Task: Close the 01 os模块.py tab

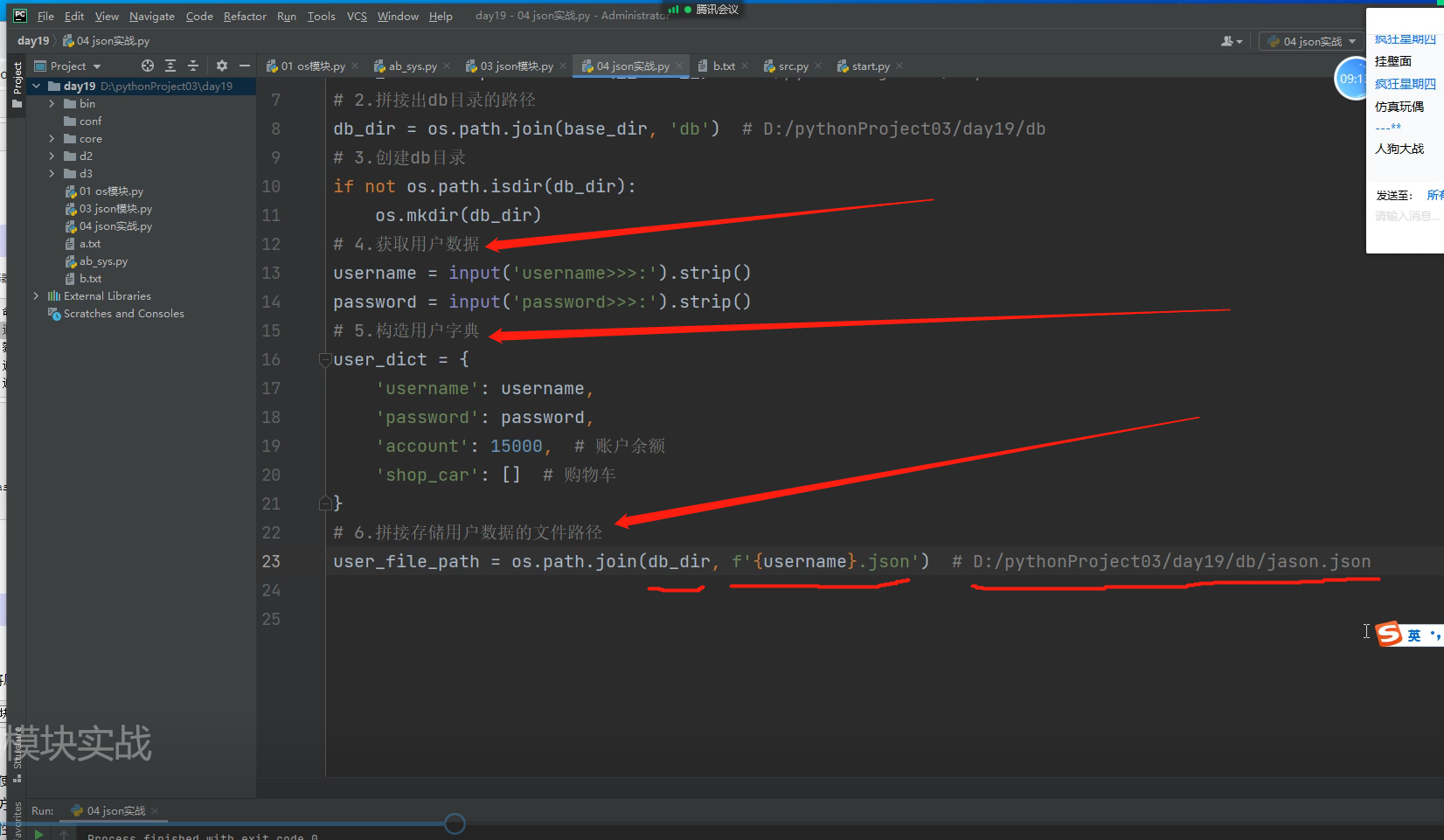Action: click(355, 66)
